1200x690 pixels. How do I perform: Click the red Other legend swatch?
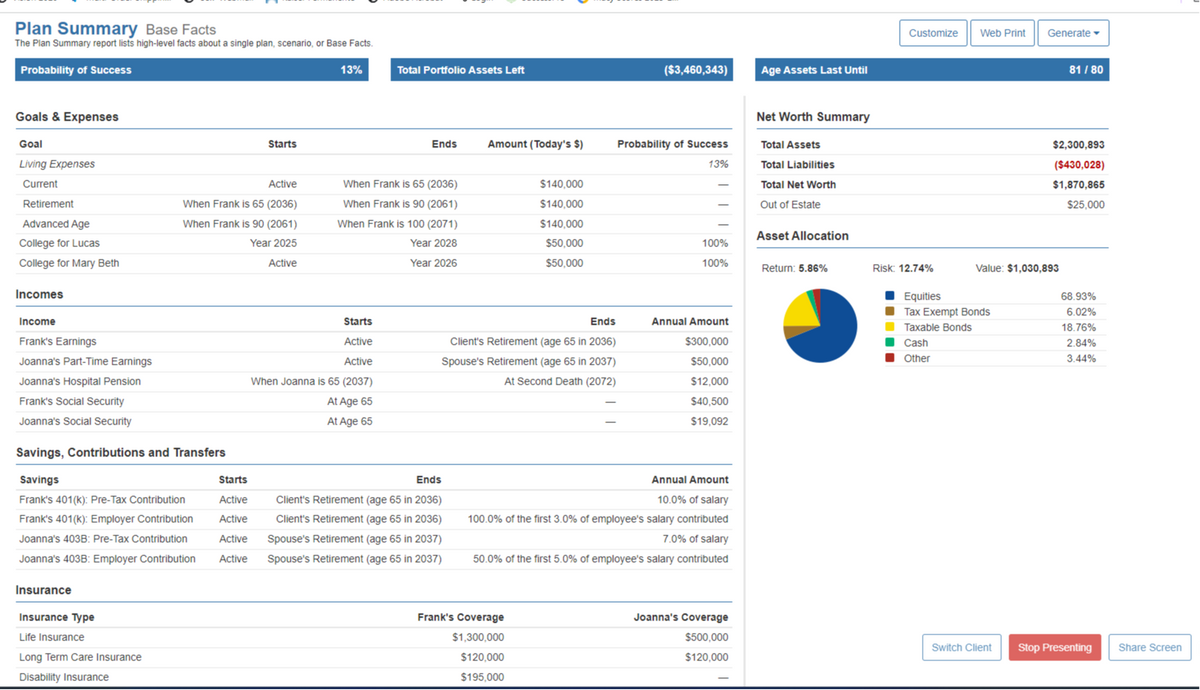[890, 359]
